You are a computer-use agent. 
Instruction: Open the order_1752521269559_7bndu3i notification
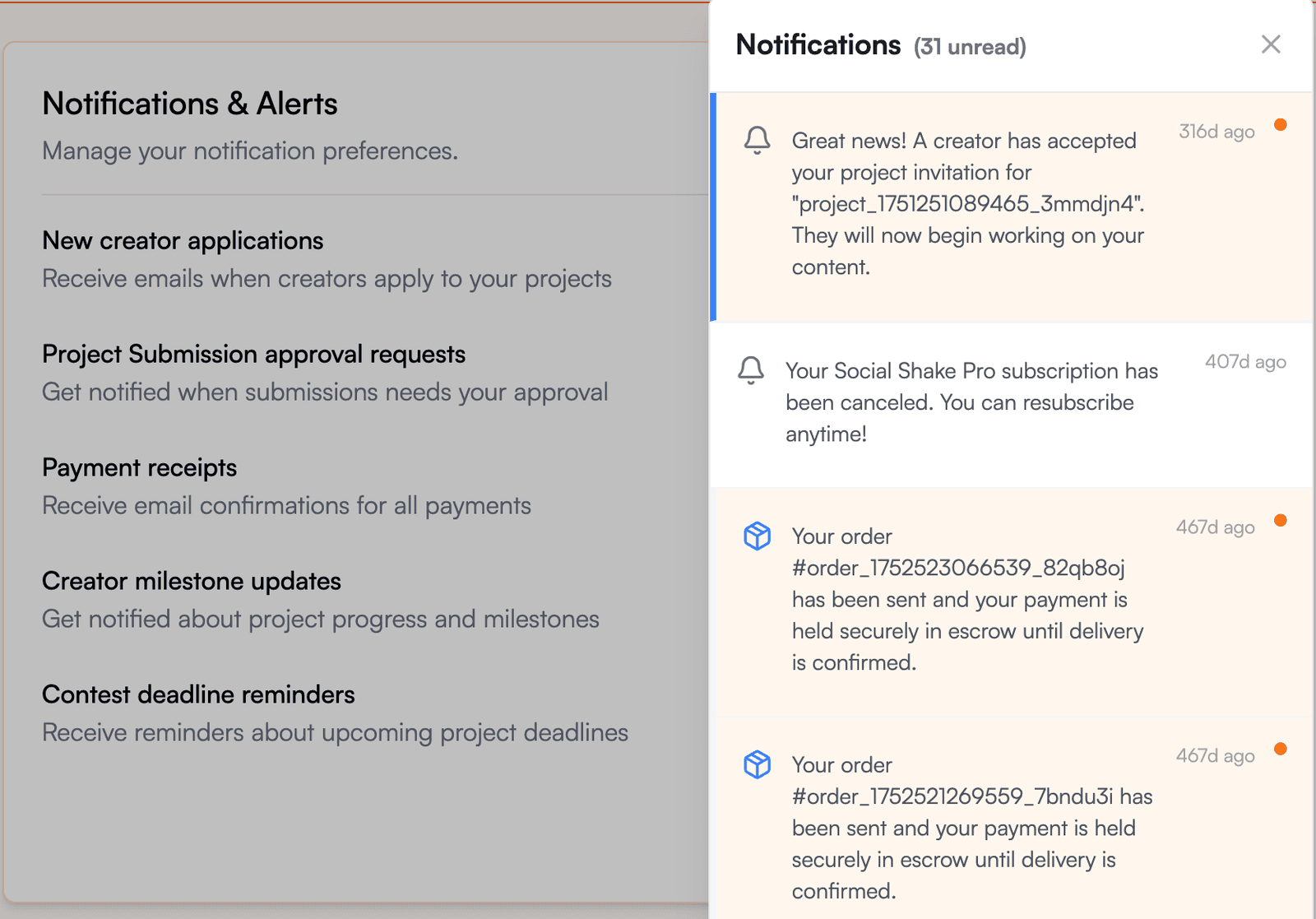coord(1012,819)
